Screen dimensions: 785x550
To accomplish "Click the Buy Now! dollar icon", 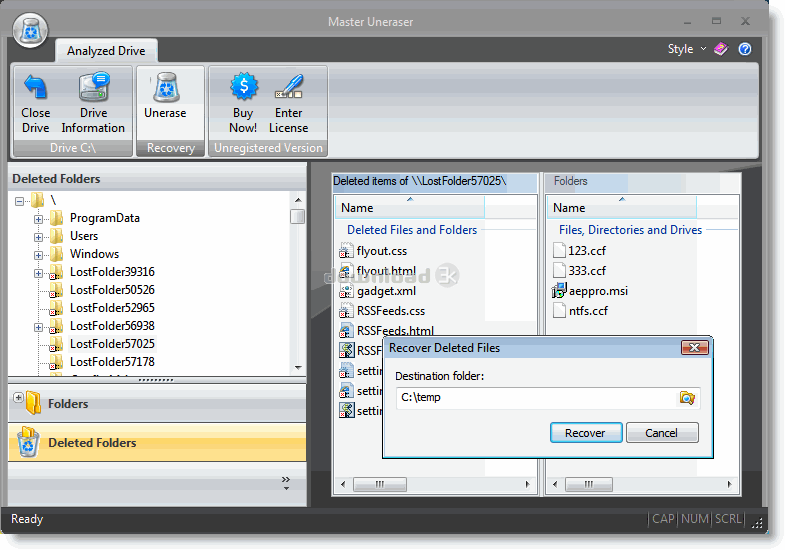I will pyautogui.click(x=244, y=86).
